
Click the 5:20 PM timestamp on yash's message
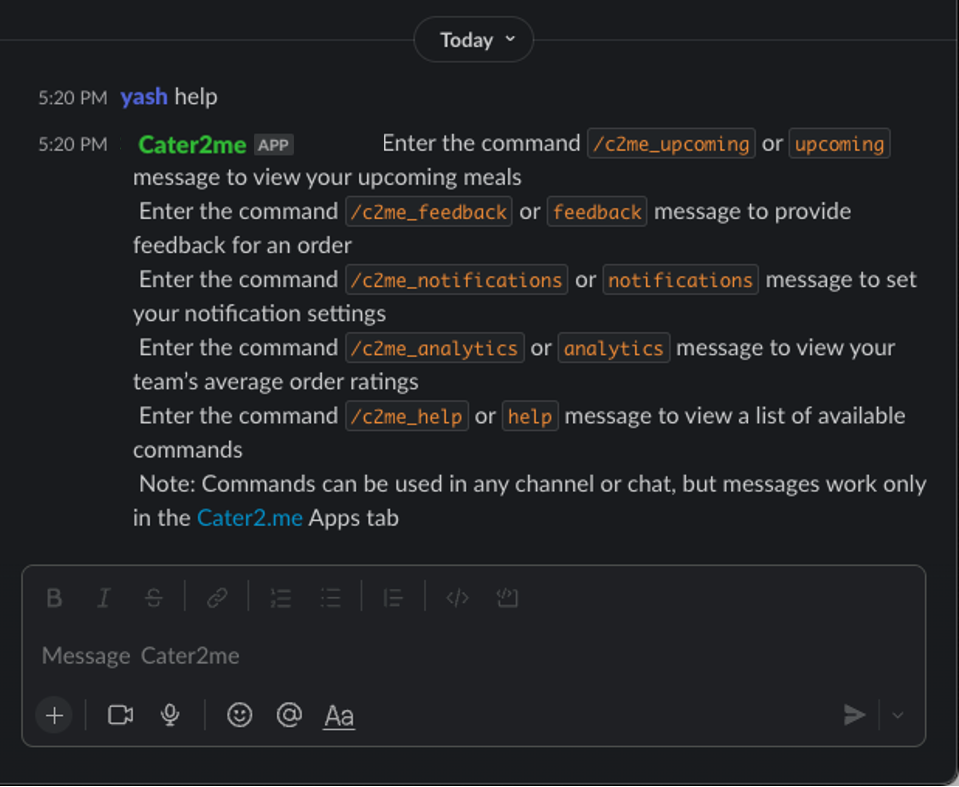(x=73, y=97)
